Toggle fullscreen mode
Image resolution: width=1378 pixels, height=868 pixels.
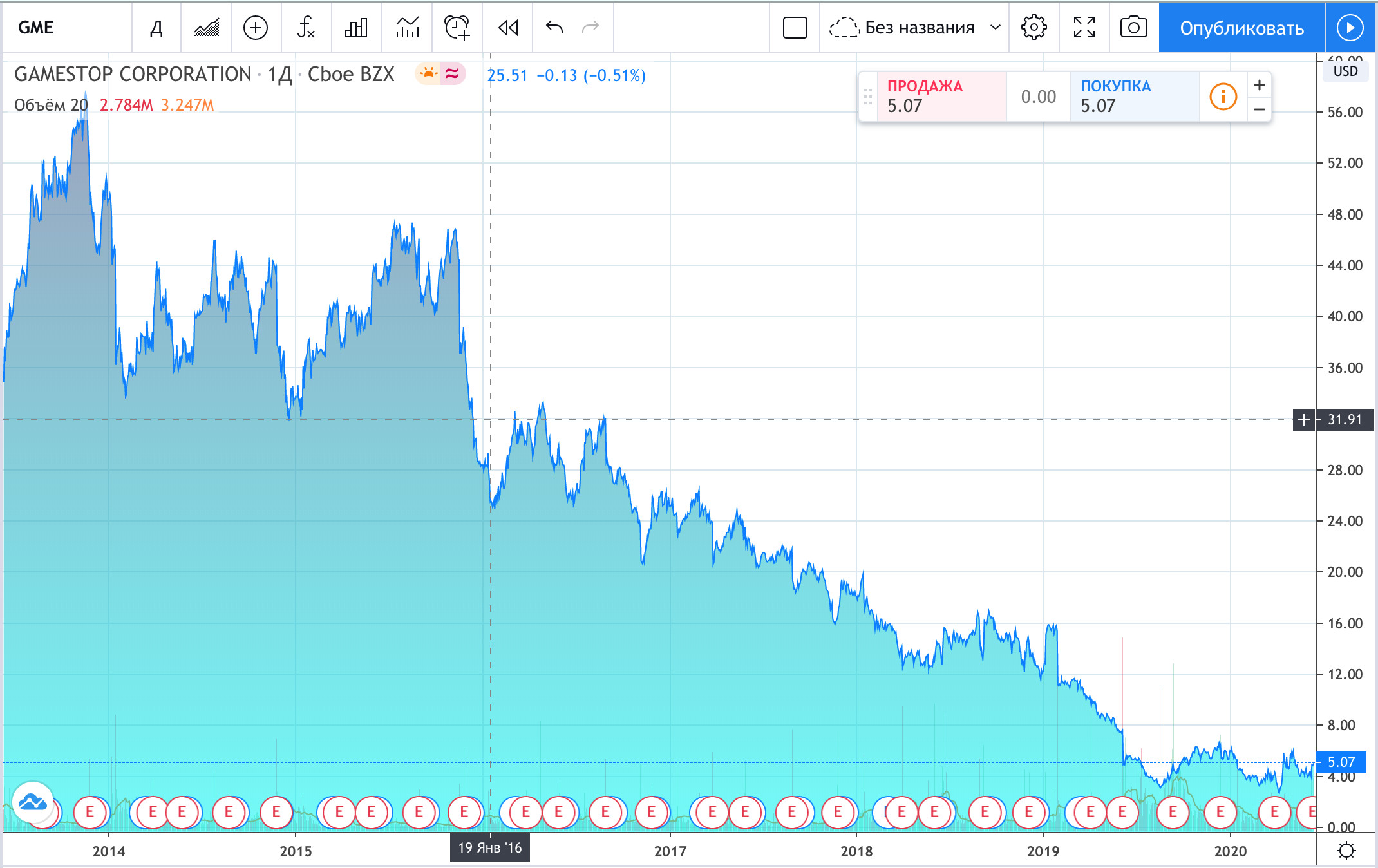pos(1084,28)
